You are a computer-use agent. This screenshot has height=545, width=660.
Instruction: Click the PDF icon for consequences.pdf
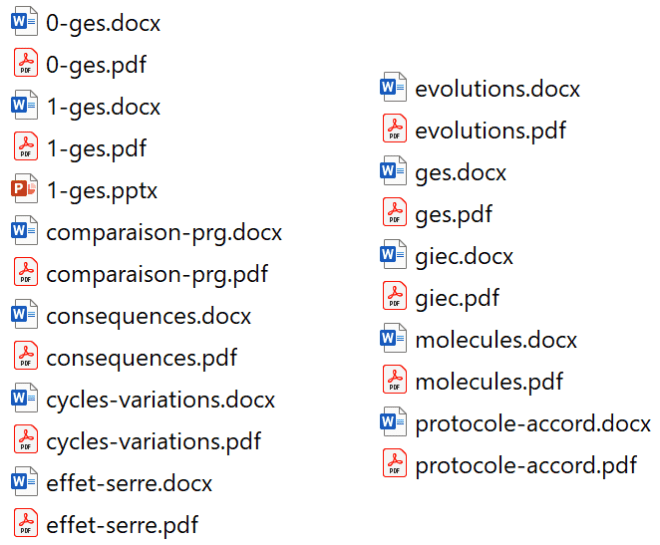click(24, 357)
